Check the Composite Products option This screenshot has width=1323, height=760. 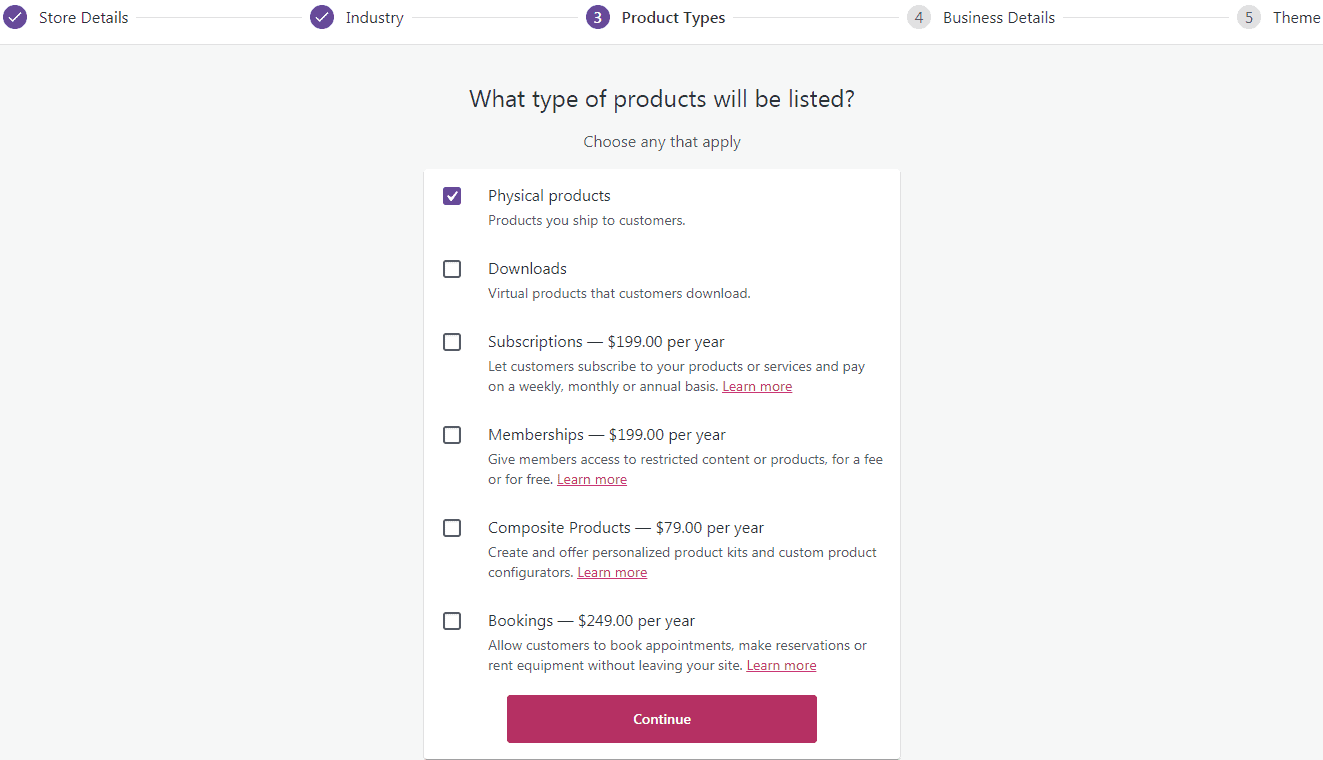click(452, 528)
